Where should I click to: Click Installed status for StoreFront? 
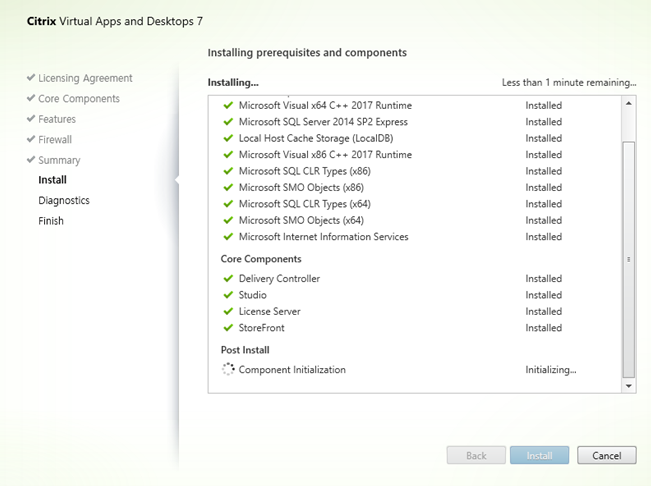[543, 328]
